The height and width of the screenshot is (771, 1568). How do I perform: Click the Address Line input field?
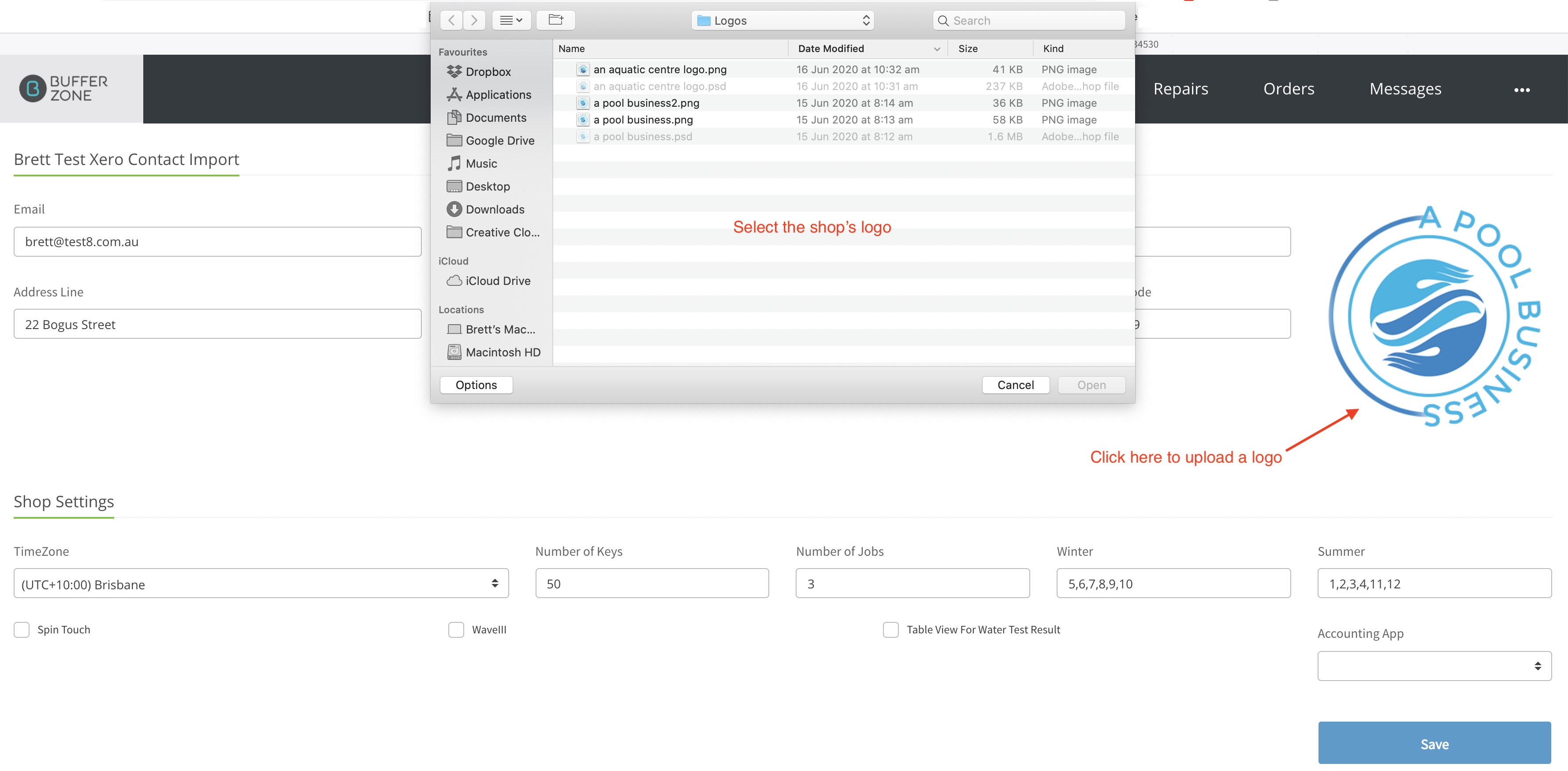click(217, 324)
